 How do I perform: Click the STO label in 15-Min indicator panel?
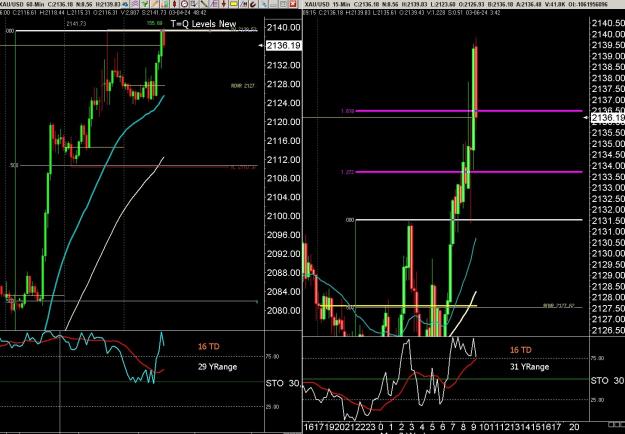pyautogui.click(x=599, y=381)
